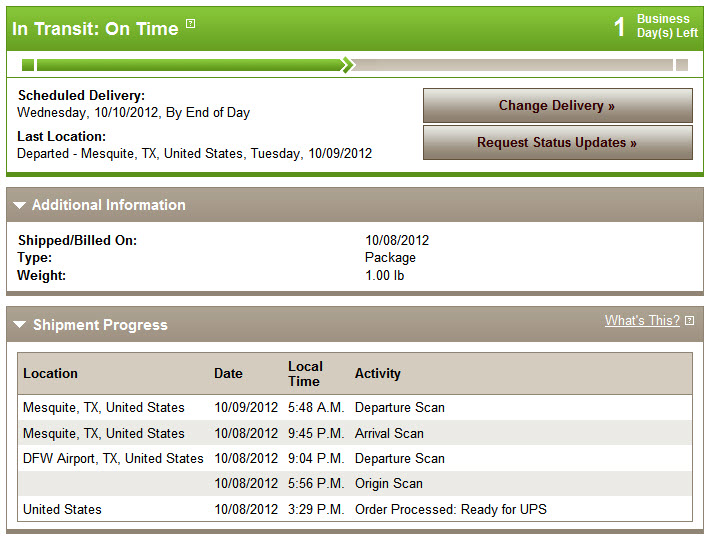Click the gray end block of the progress bar
This screenshot has width=714, height=542.
tap(682, 65)
